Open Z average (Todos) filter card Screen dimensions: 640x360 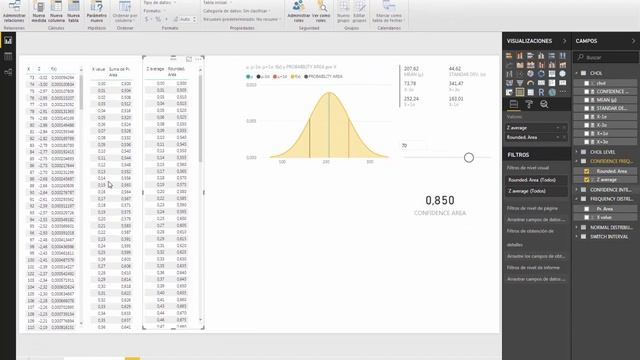[x=536, y=191]
